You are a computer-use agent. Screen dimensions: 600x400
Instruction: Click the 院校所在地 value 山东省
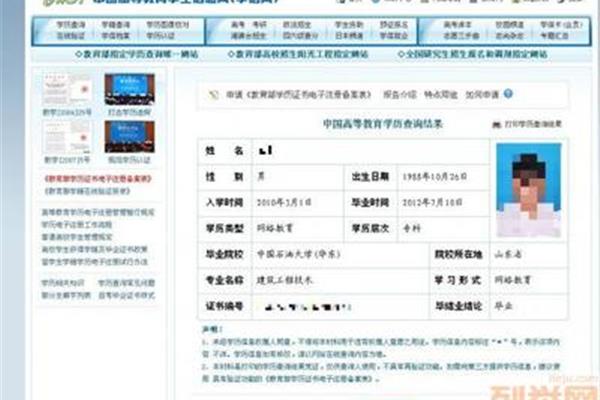coord(508,254)
